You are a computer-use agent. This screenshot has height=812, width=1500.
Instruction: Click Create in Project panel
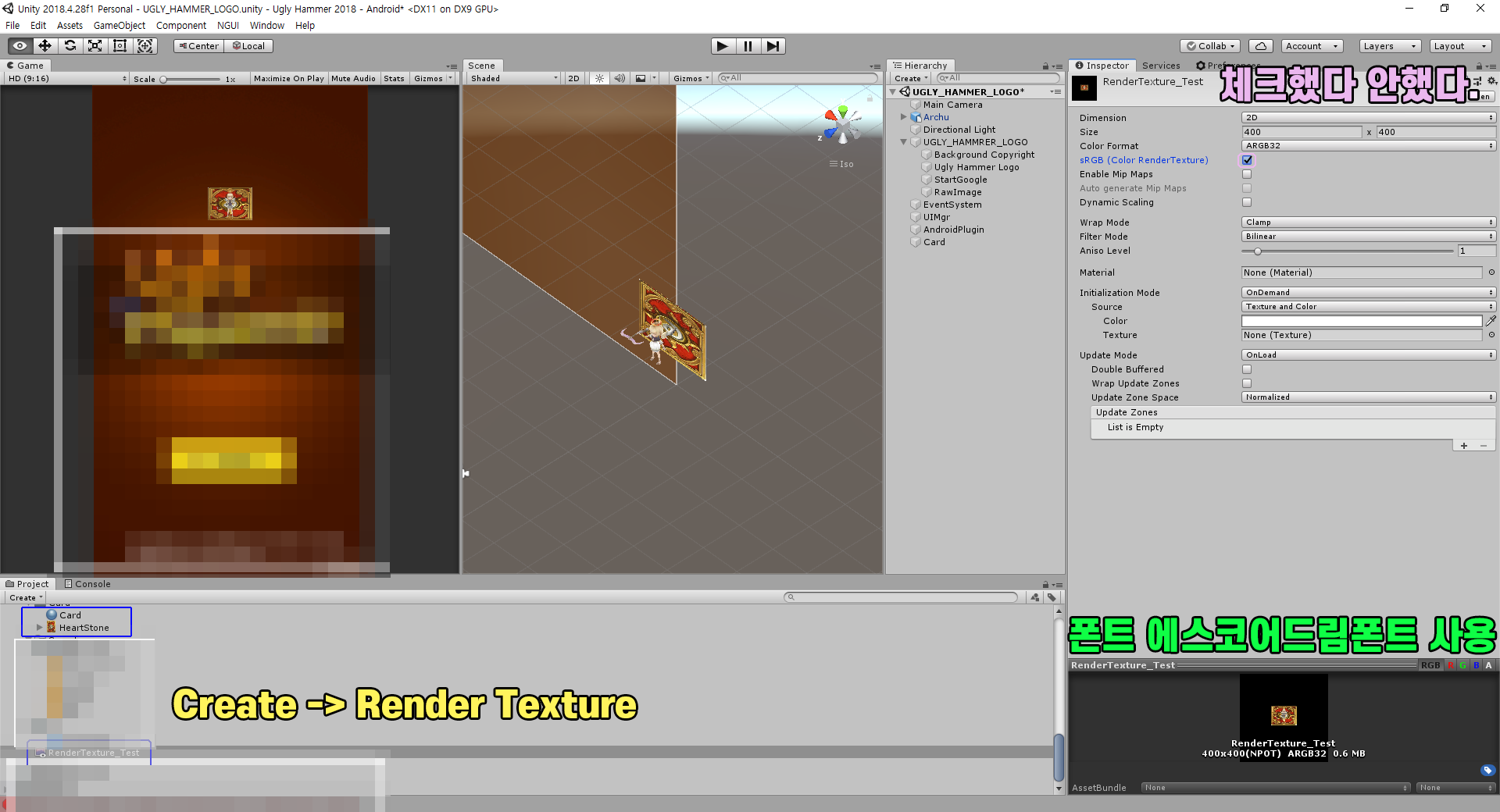point(26,598)
